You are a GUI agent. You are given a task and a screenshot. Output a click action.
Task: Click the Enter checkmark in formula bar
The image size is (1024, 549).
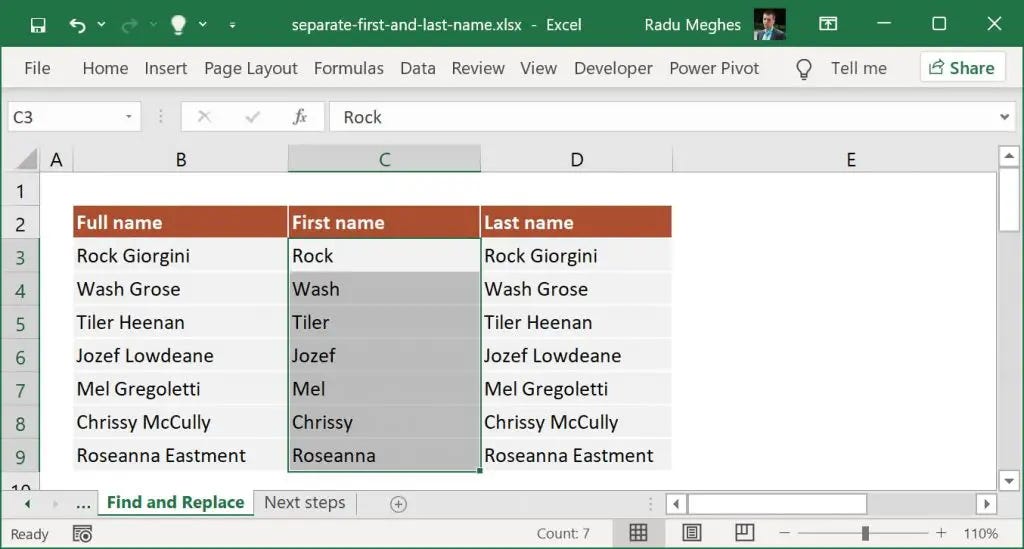click(252, 117)
